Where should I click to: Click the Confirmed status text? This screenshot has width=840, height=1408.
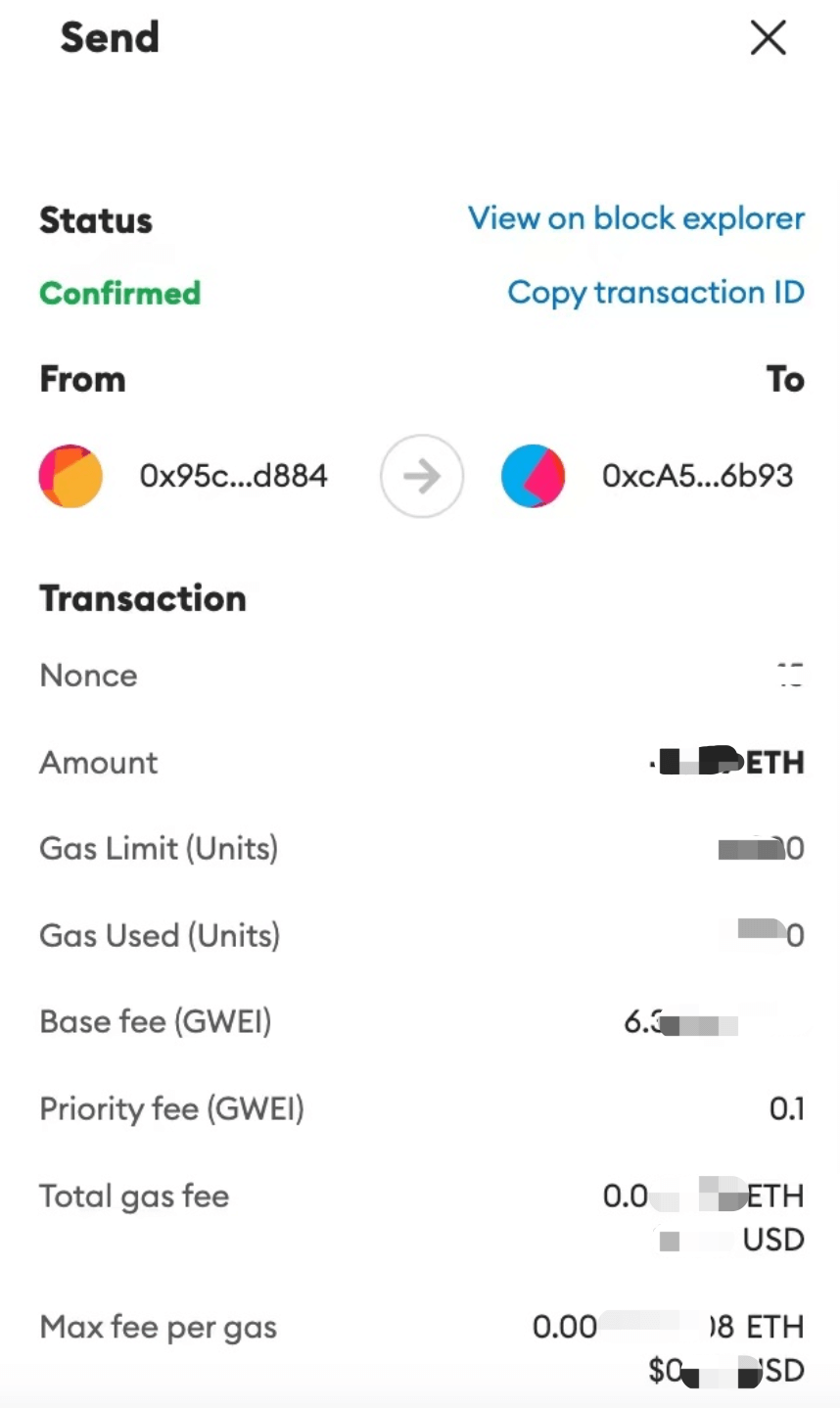tap(119, 293)
